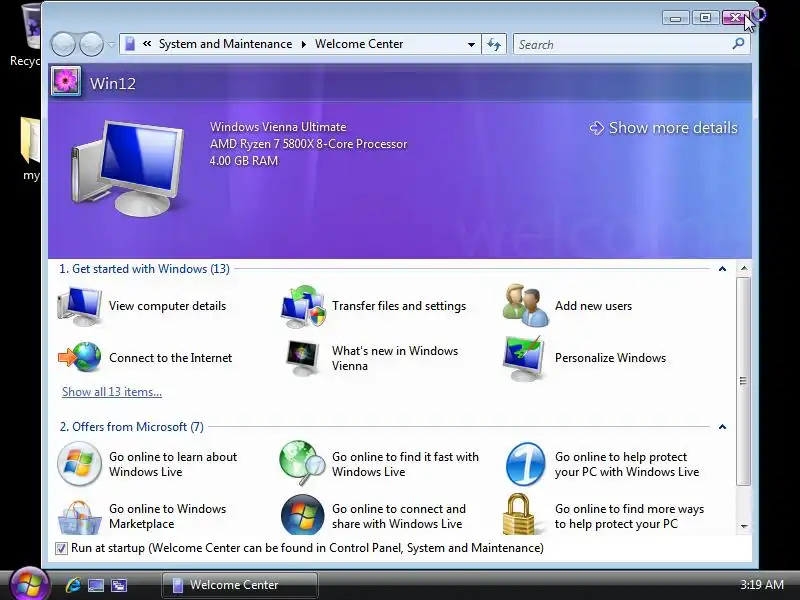The width and height of the screenshot is (800, 600).
Task: Click the Search input field
Action: pyautogui.click(x=622, y=44)
